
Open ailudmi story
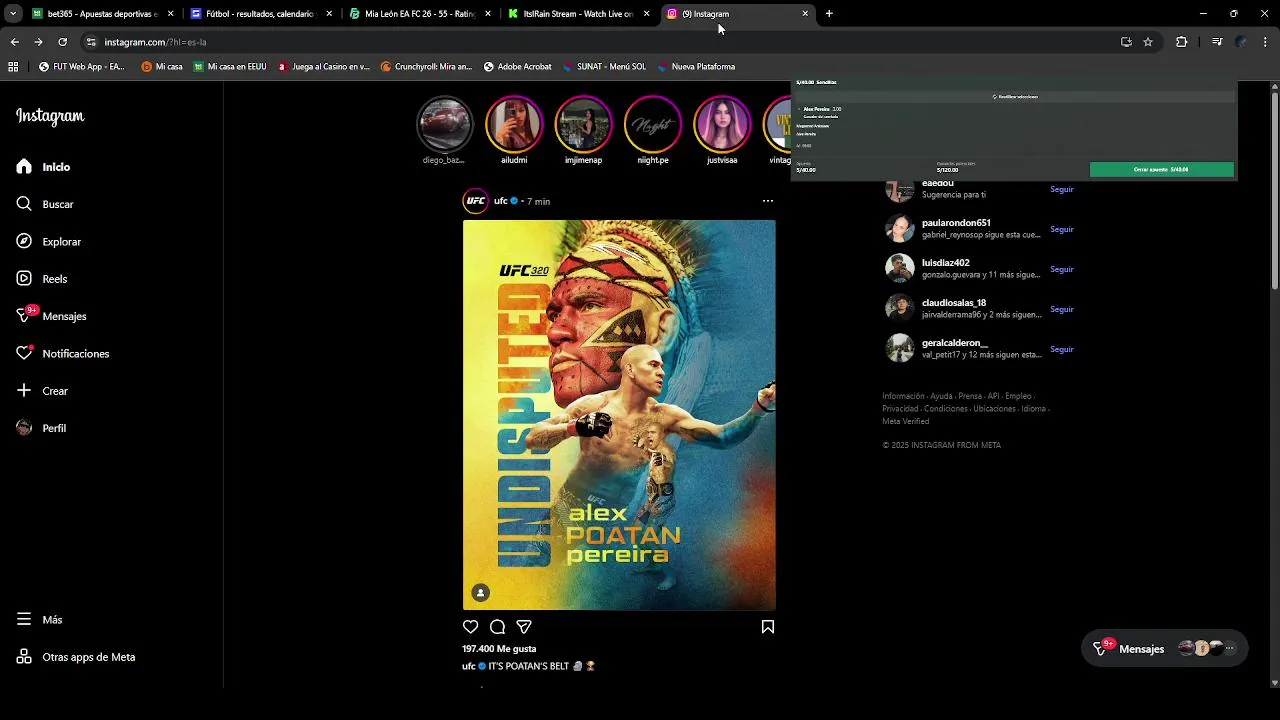point(514,124)
